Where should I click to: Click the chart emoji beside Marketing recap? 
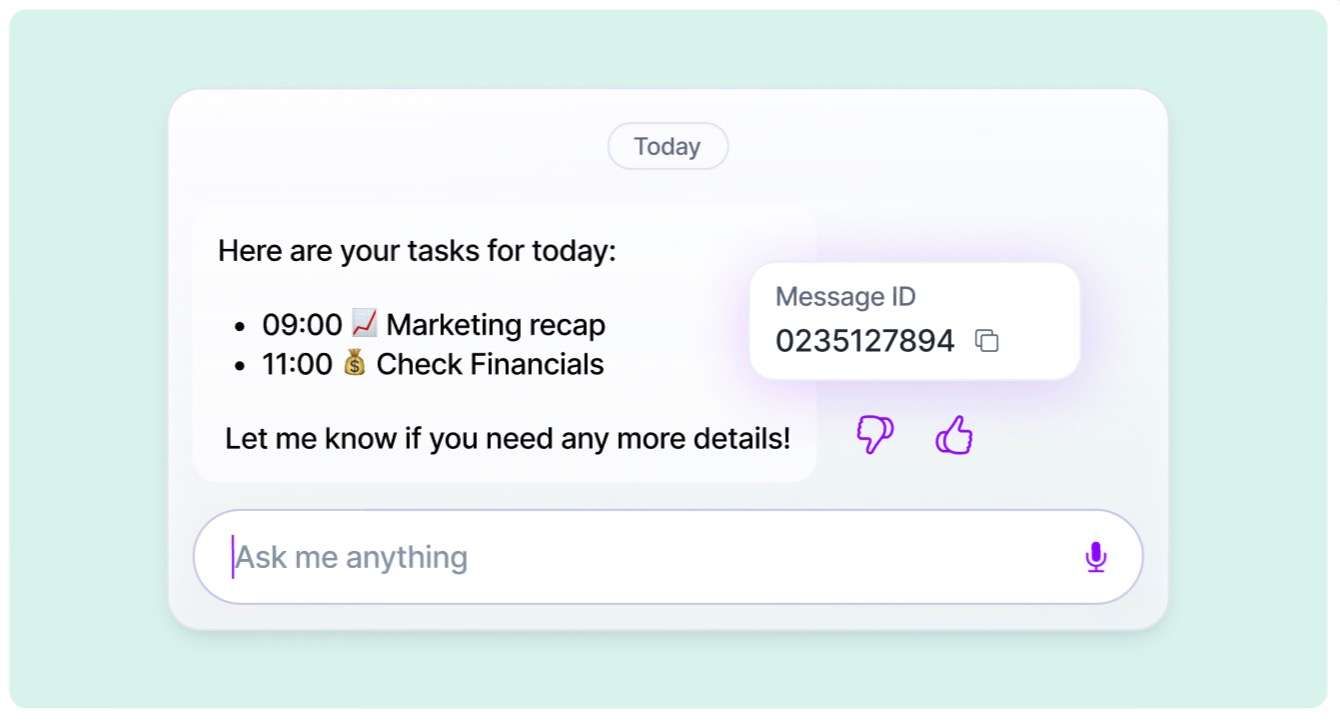coord(365,323)
